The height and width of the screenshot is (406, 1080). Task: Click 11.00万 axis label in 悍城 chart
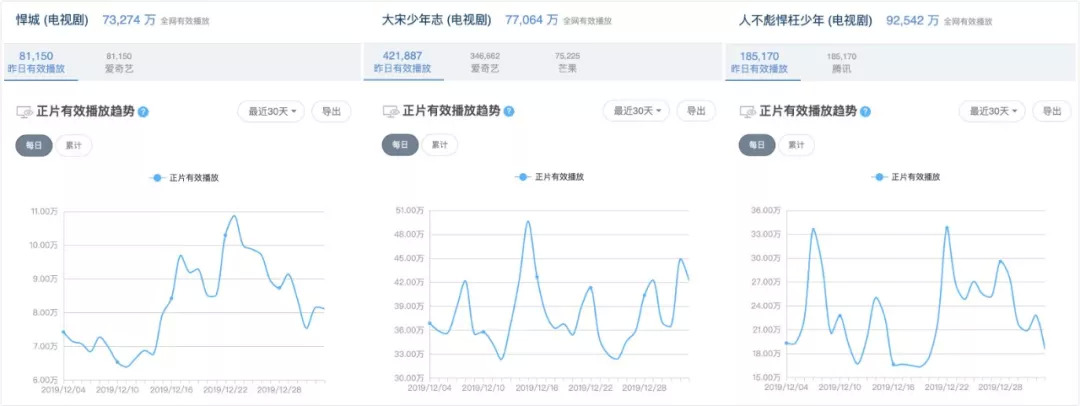click(x=43, y=212)
